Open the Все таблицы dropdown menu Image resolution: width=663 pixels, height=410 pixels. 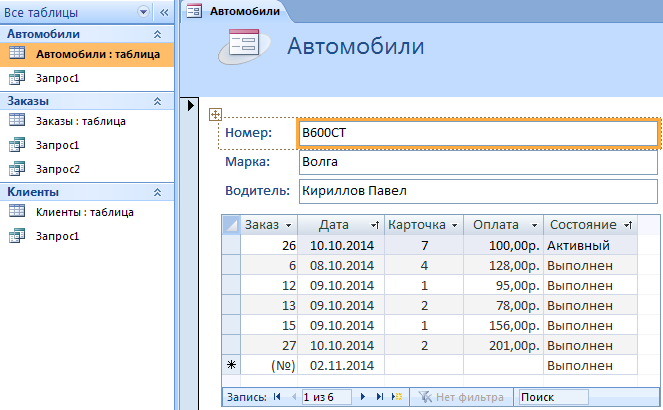coord(144,11)
